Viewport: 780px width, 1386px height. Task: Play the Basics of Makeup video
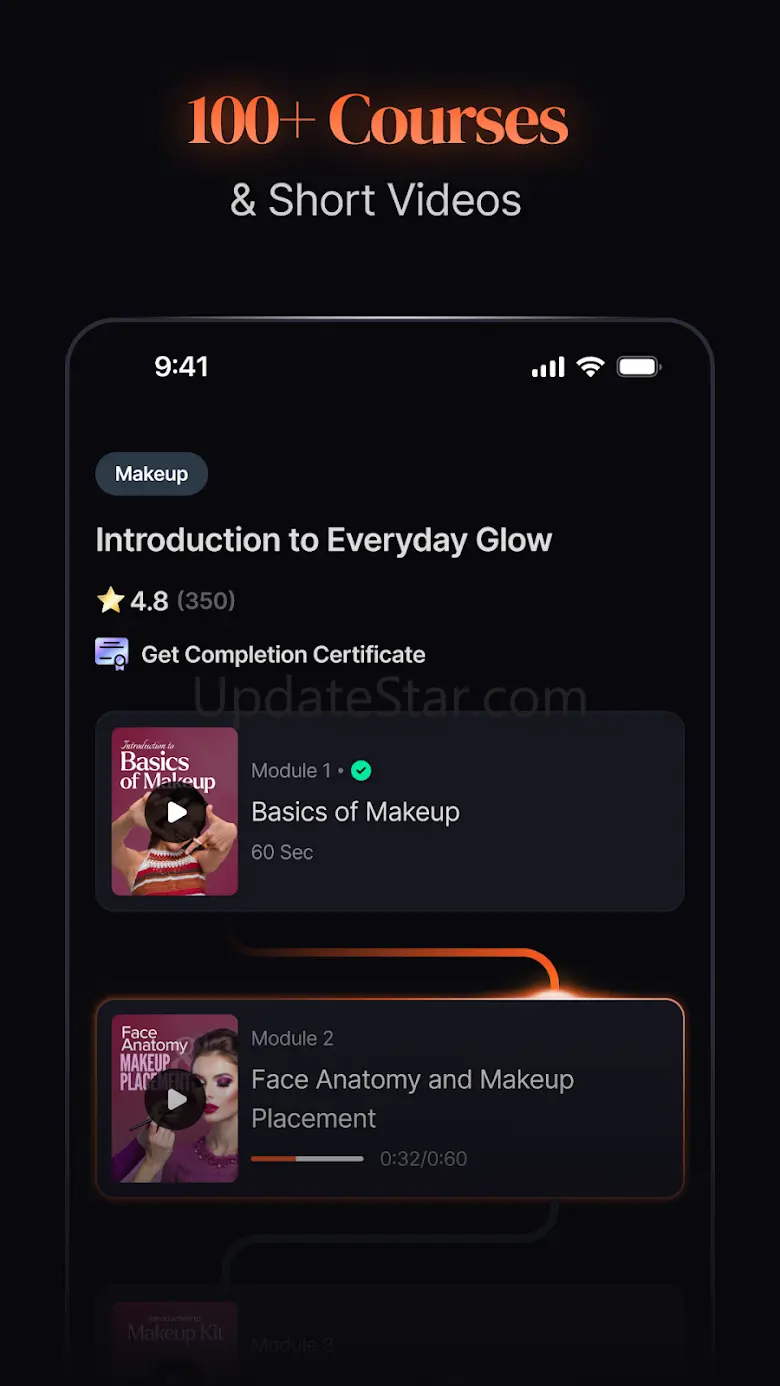175,812
